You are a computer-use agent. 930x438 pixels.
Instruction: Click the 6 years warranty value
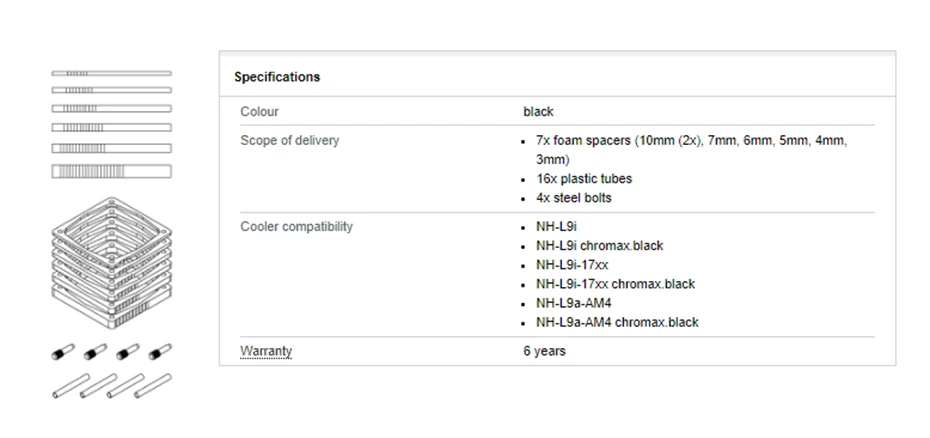pos(544,351)
